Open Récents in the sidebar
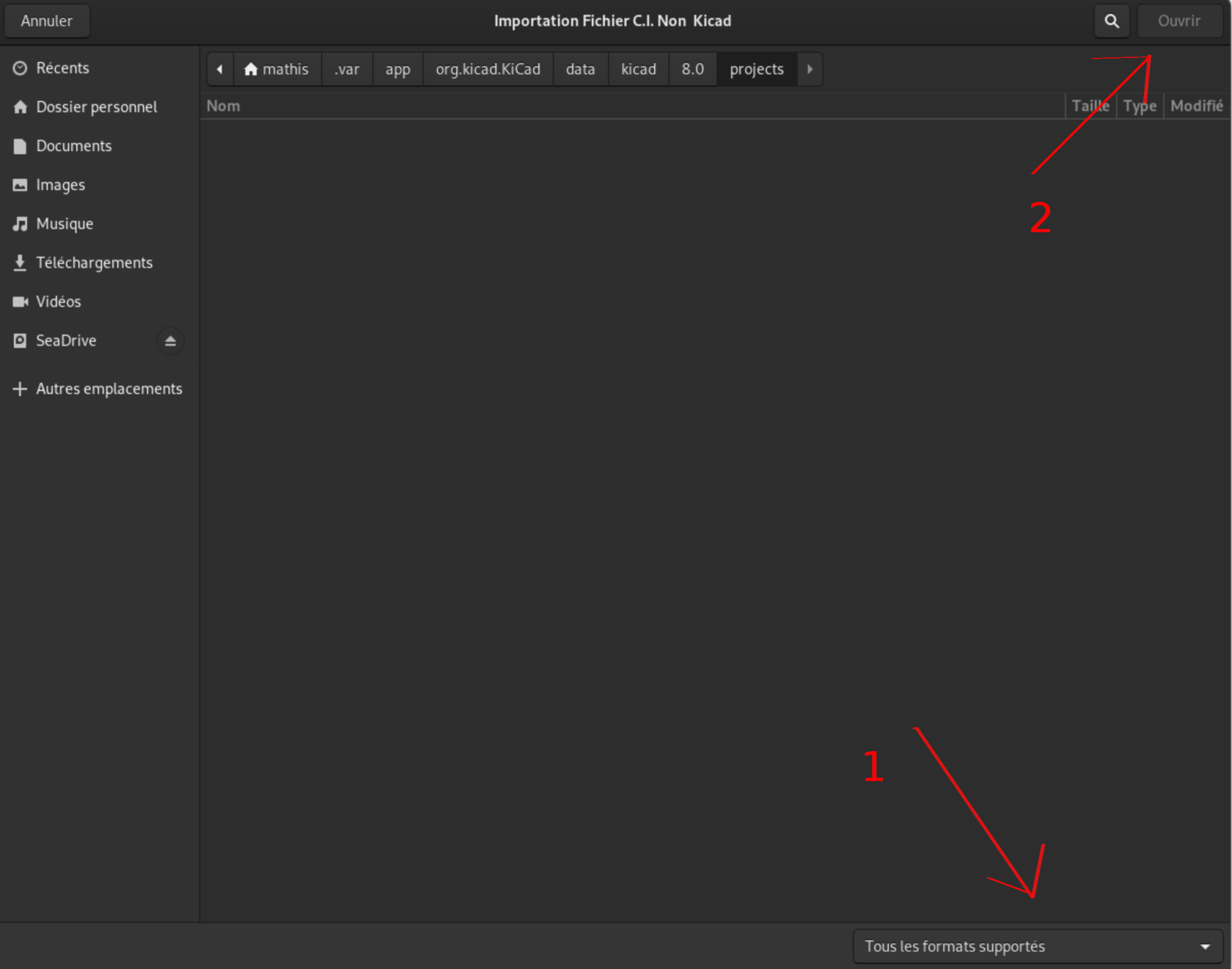The height and width of the screenshot is (969, 1232). tap(100, 68)
